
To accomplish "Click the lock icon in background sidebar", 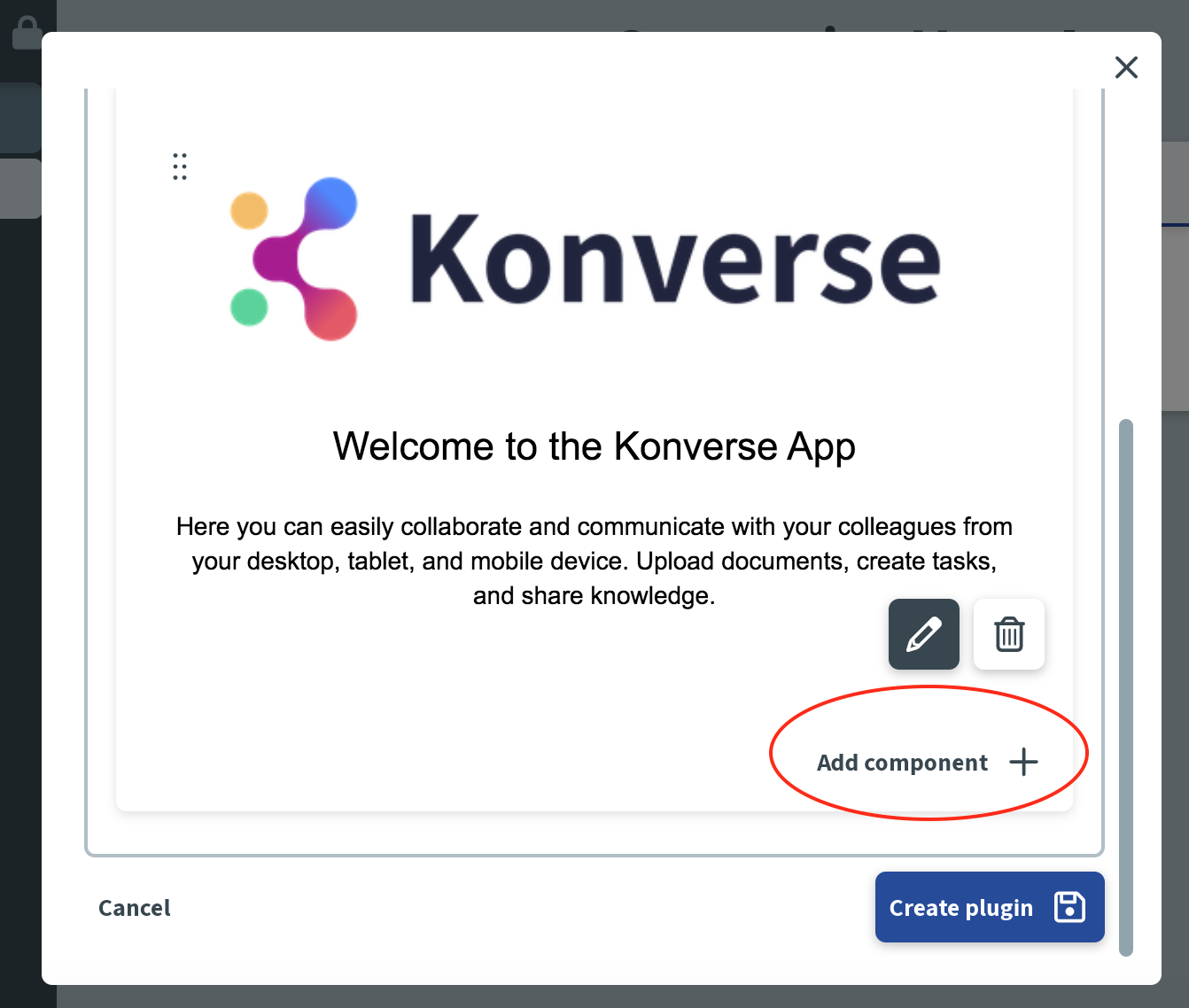I will pyautogui.click(x=27, y=32).
